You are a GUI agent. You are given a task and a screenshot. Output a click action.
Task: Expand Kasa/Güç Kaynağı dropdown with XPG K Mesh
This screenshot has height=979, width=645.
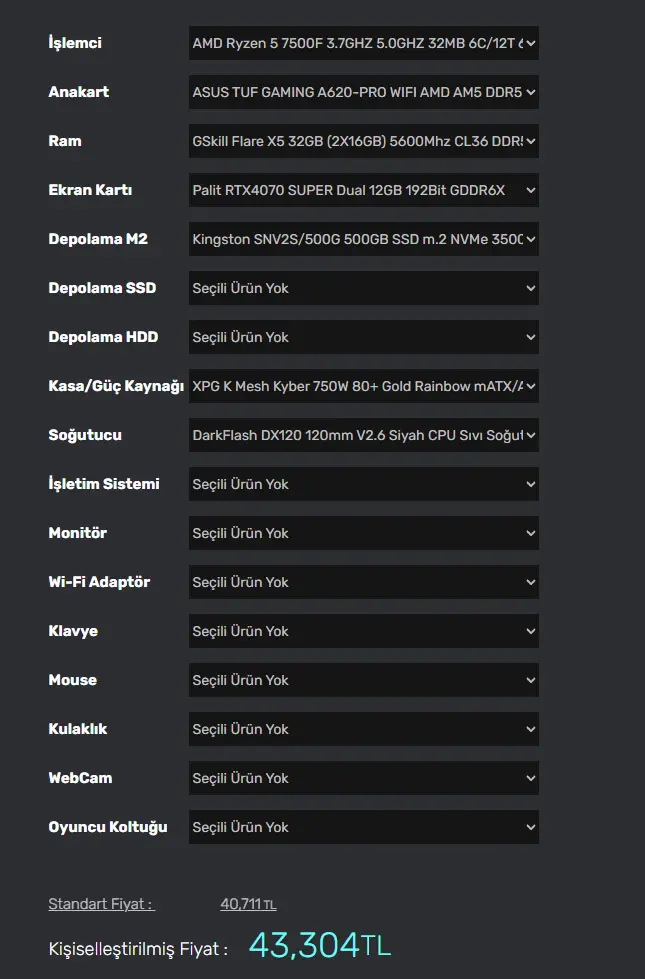click(363, 386)
